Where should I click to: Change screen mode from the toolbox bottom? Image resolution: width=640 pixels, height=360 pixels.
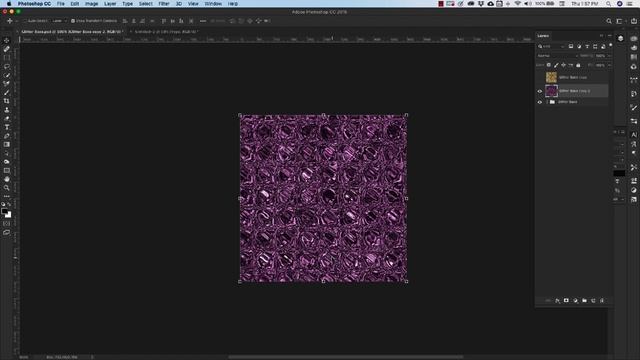pos(7,233)
